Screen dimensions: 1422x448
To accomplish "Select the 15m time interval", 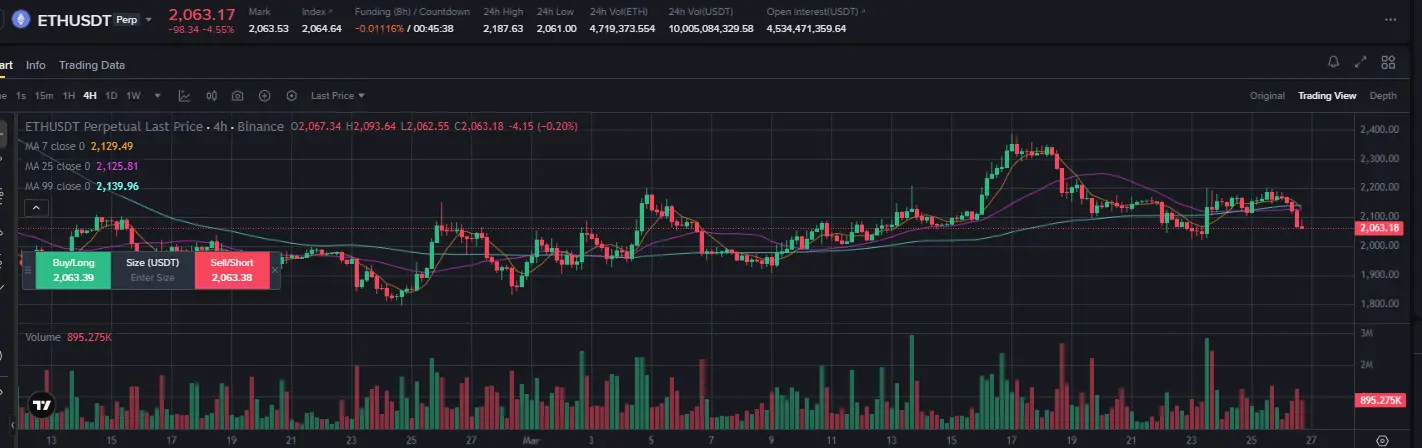I will [44, 96].
